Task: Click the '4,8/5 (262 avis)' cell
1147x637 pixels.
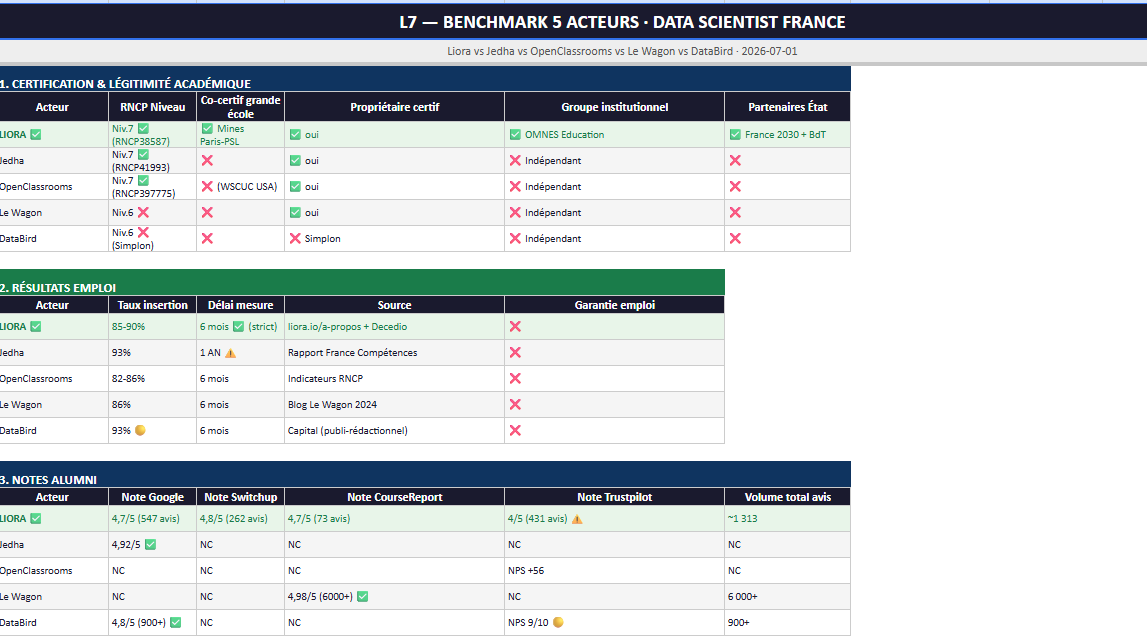Action: point(240,519)
